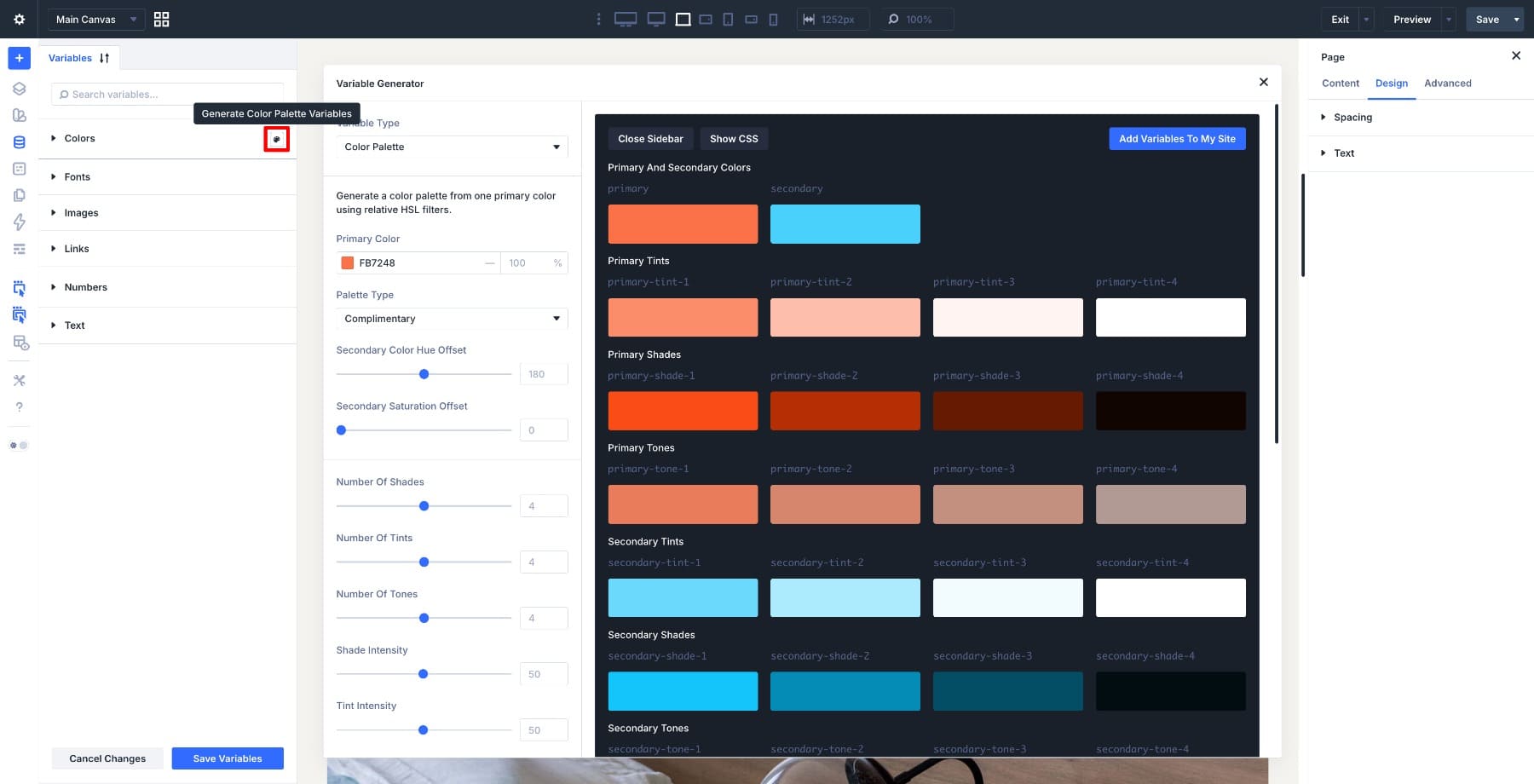Image resolution: width=1534 pixels, height=784 pixels.
Task: Open the Variable Manager database icon
Action: pyautogui.click(x=19, y=142)
